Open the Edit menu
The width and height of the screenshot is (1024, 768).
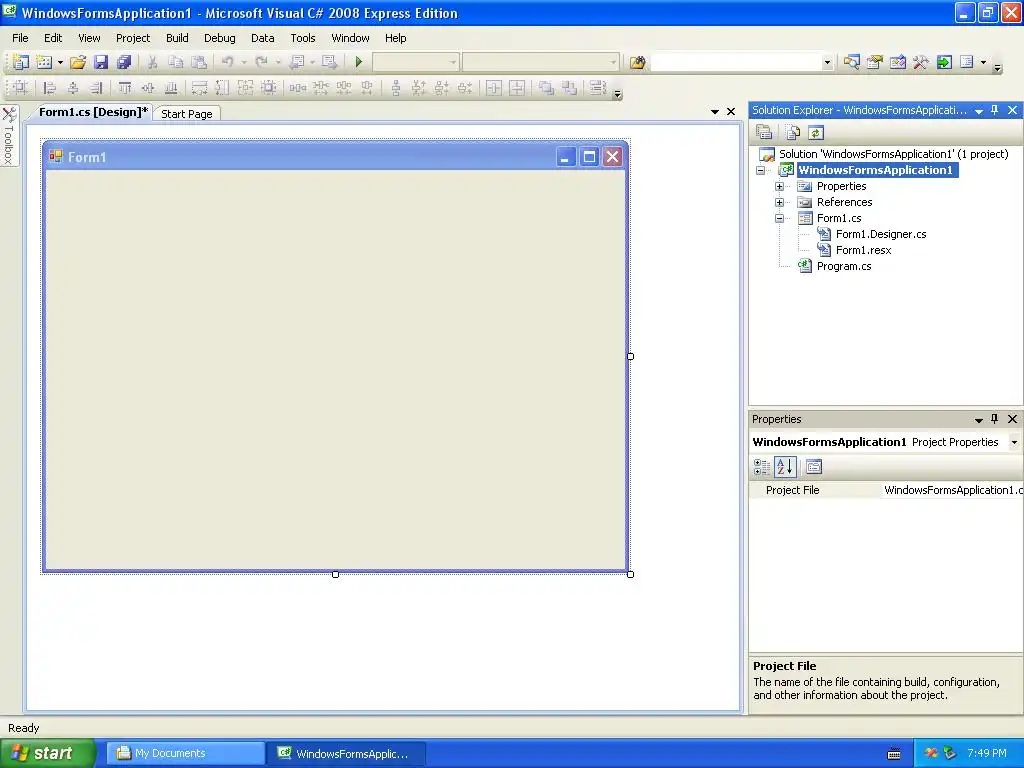pos(53,38)
